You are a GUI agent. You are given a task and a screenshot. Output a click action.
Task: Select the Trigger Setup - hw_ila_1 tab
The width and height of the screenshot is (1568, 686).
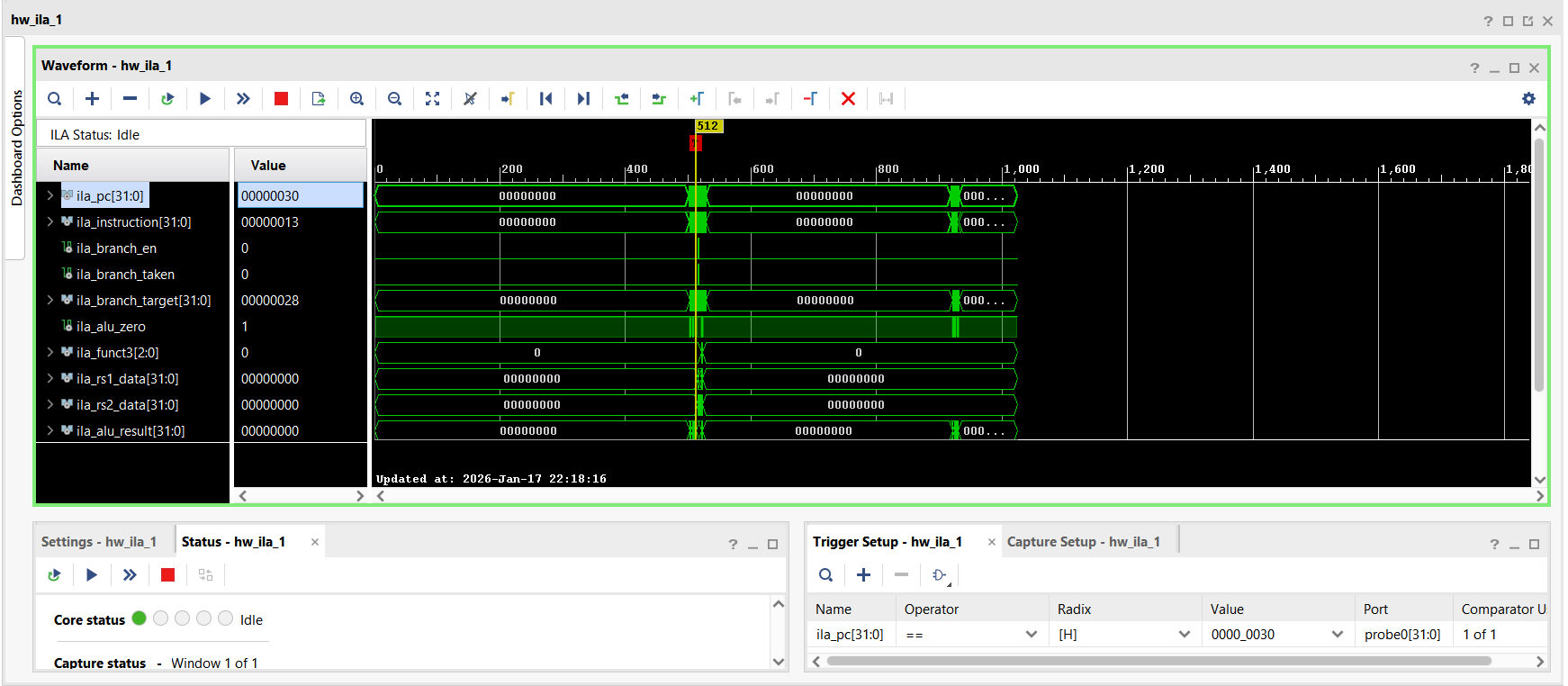click(888, 542)
